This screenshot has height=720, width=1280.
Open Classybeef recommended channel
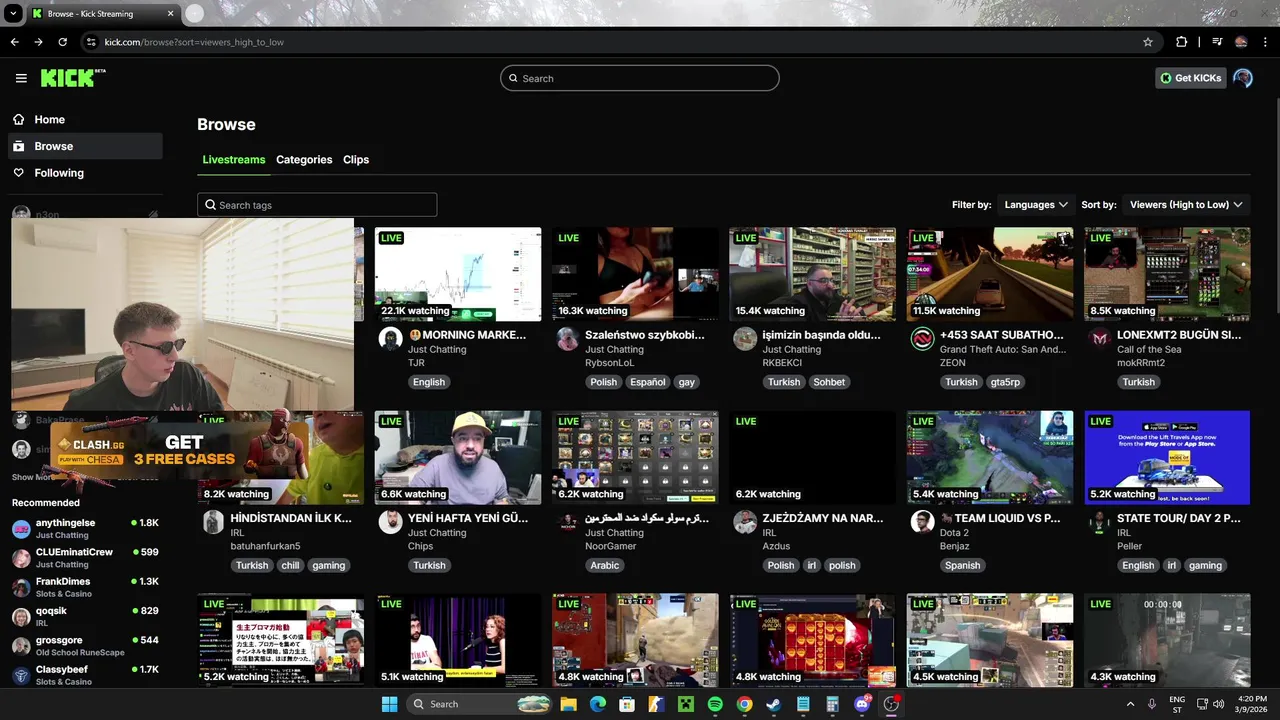pyautogui.click(x=86, y=675)
